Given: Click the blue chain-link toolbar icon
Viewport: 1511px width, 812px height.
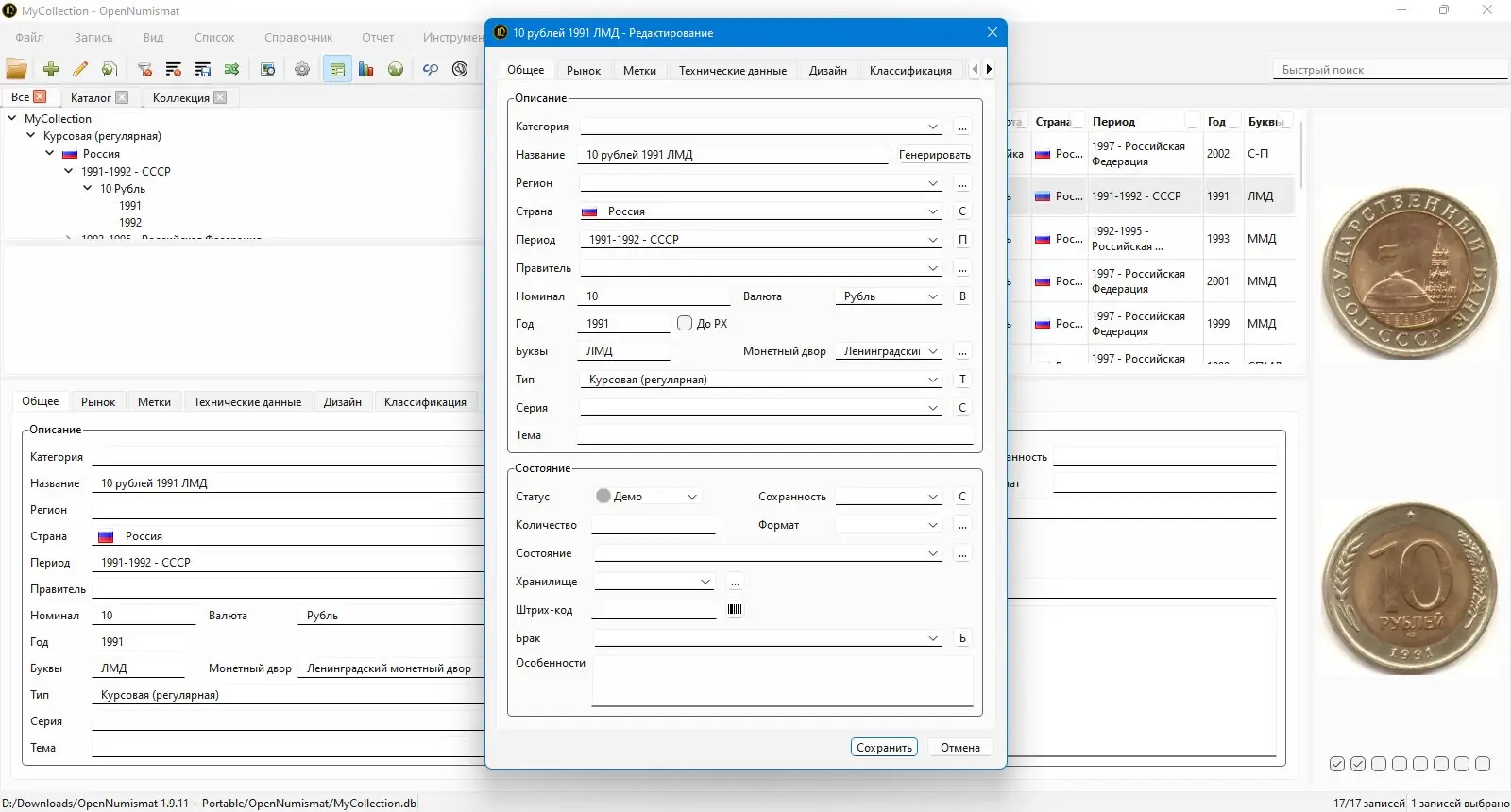Looking at the screenshot, I should click(431, 69).
